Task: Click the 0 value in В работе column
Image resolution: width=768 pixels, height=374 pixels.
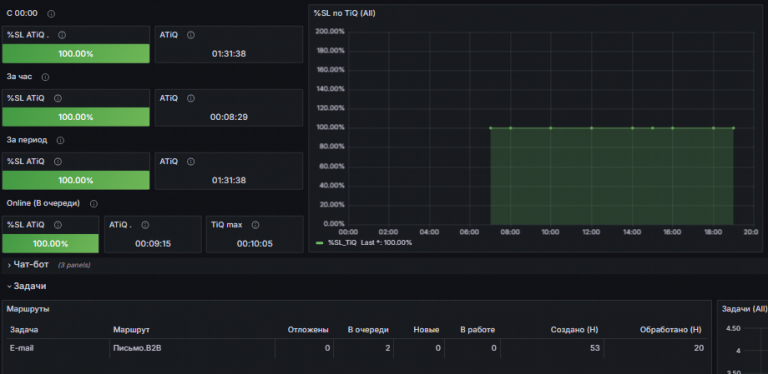Action: pyautogui.click(x=494, y=349)
